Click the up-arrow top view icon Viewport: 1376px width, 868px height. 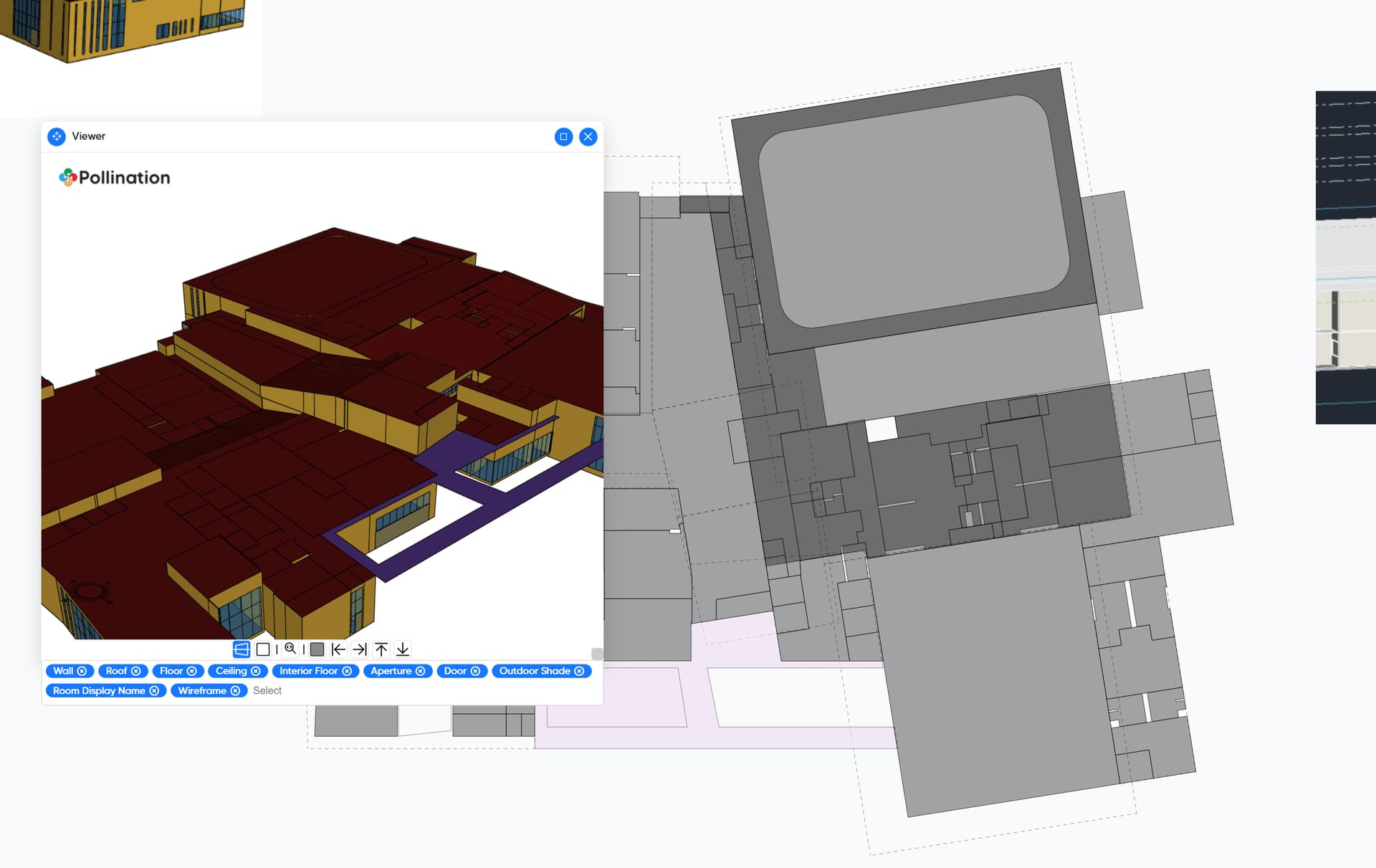coord(381,649)
